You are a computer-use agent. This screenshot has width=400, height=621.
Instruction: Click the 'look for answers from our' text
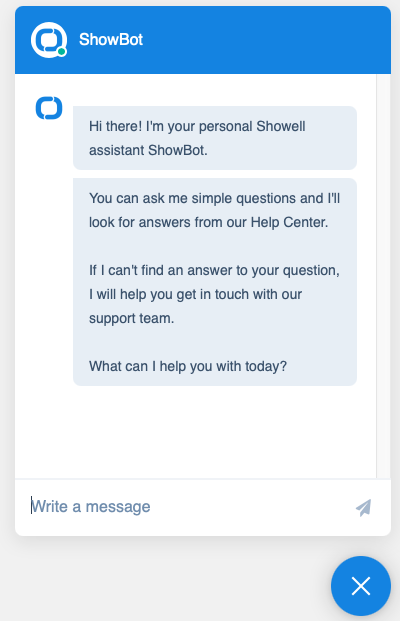[x=168, y=222]
